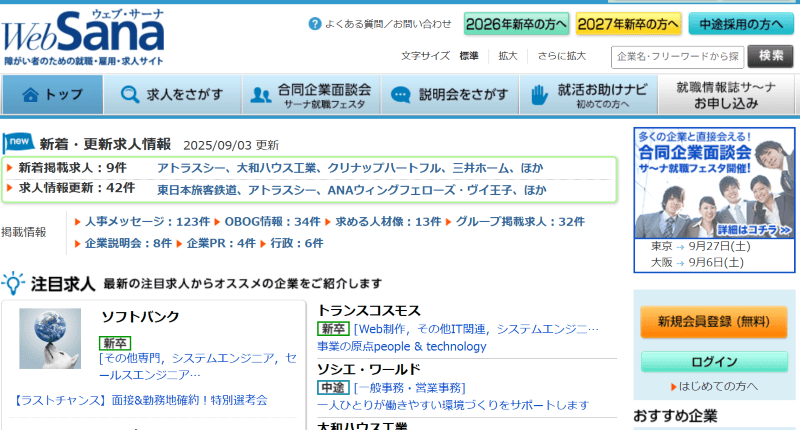The image size is (800, 430).
Task: Click the question mark help icon
Action: (314, 23)
